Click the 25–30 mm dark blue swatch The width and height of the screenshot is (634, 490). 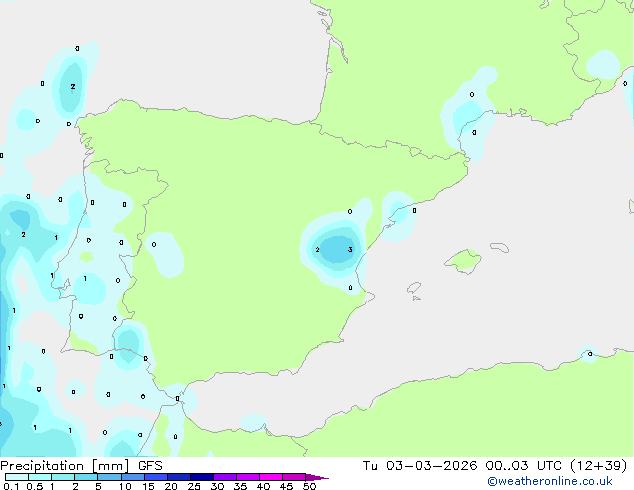coord(202,477)
